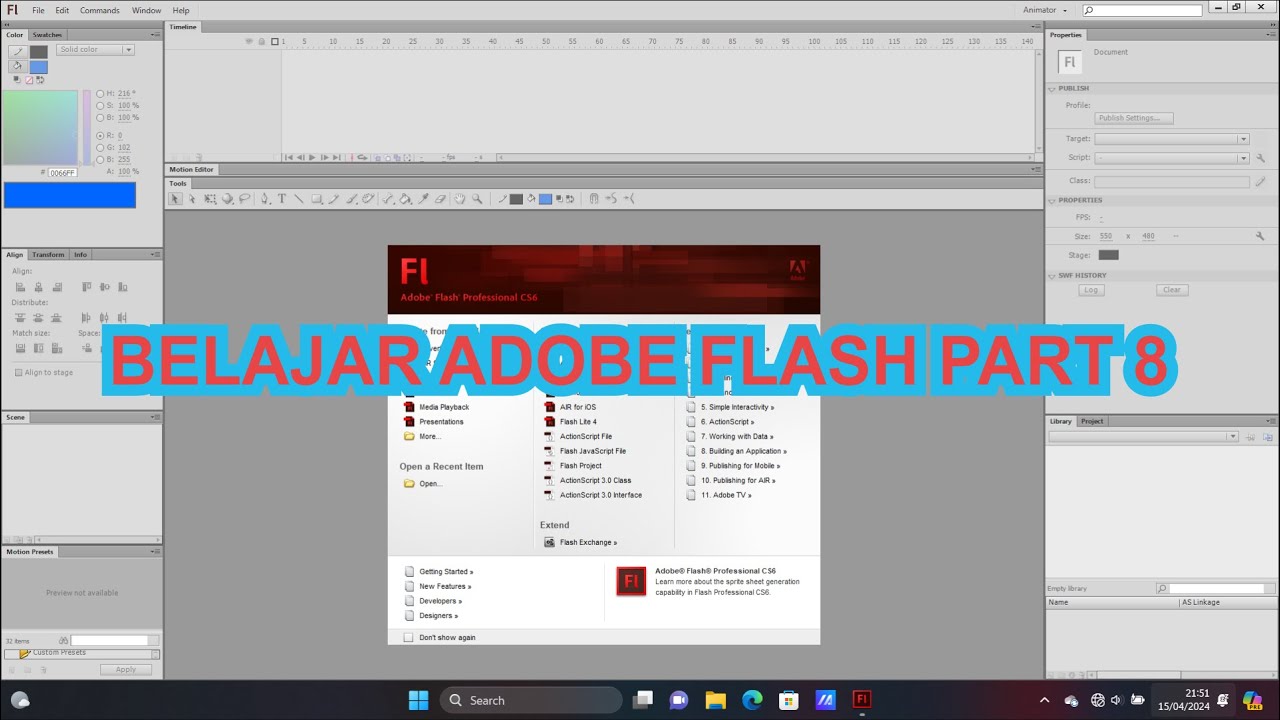Open the Commands menu
Viewport: 1280px width, 720px height.
pos(100,10)
